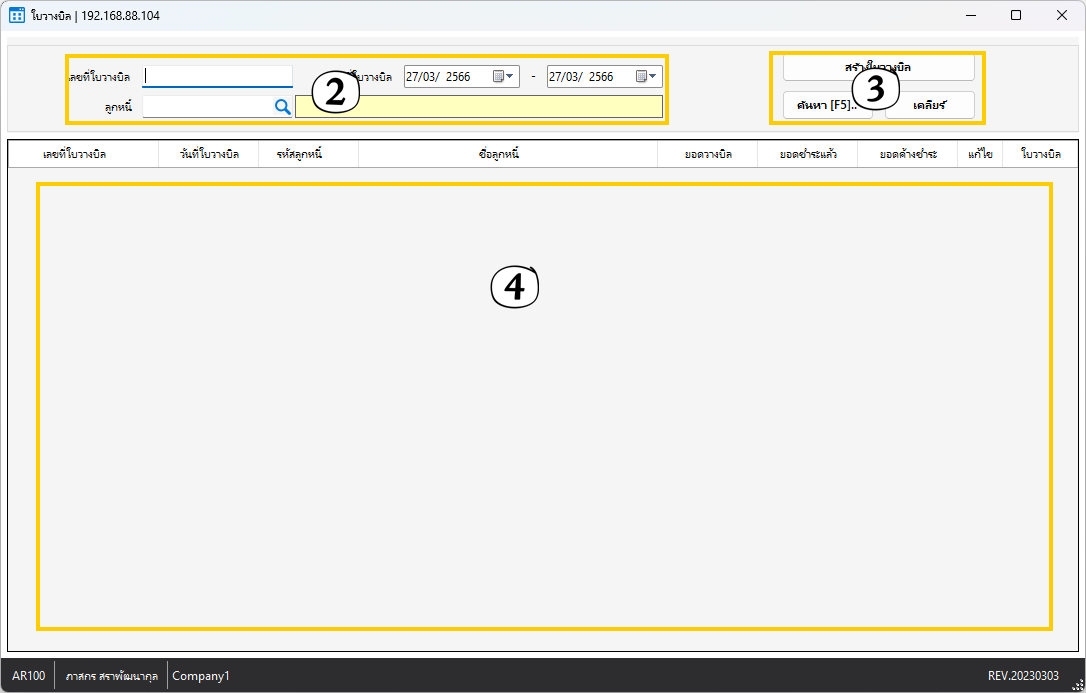Screen dimensions: 1086x693
Task: Click the รหัสลูกหนี้ column header
Action: (x=308, y=154)
